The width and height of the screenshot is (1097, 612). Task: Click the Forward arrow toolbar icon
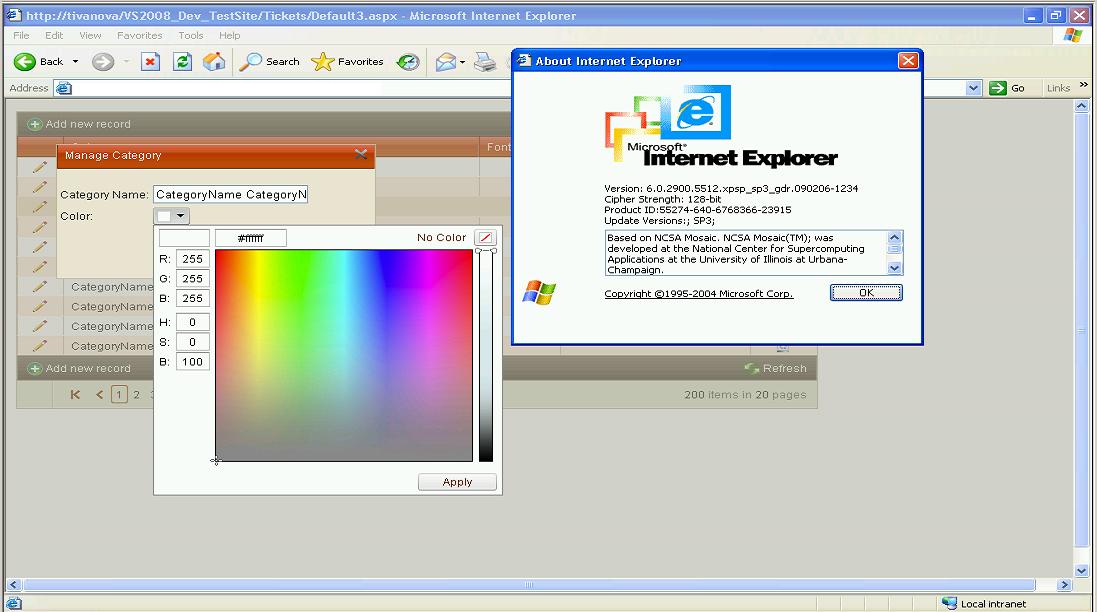tap(103, 62)
